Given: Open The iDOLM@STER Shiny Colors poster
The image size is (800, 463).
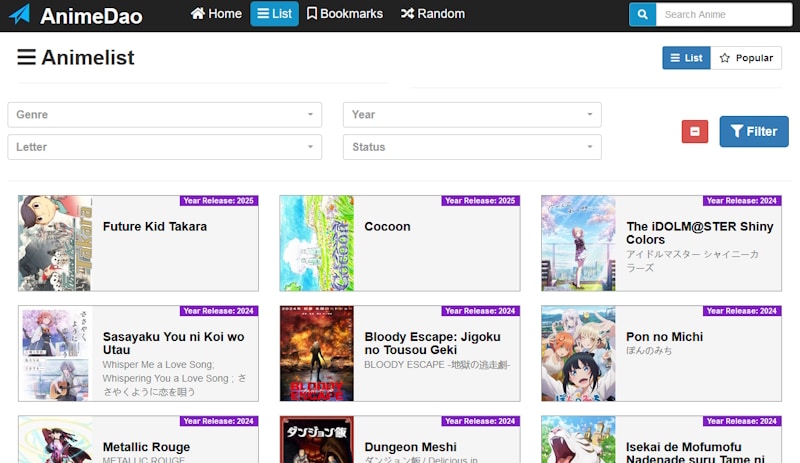Looking at the screenshot, I should (579, 243).
